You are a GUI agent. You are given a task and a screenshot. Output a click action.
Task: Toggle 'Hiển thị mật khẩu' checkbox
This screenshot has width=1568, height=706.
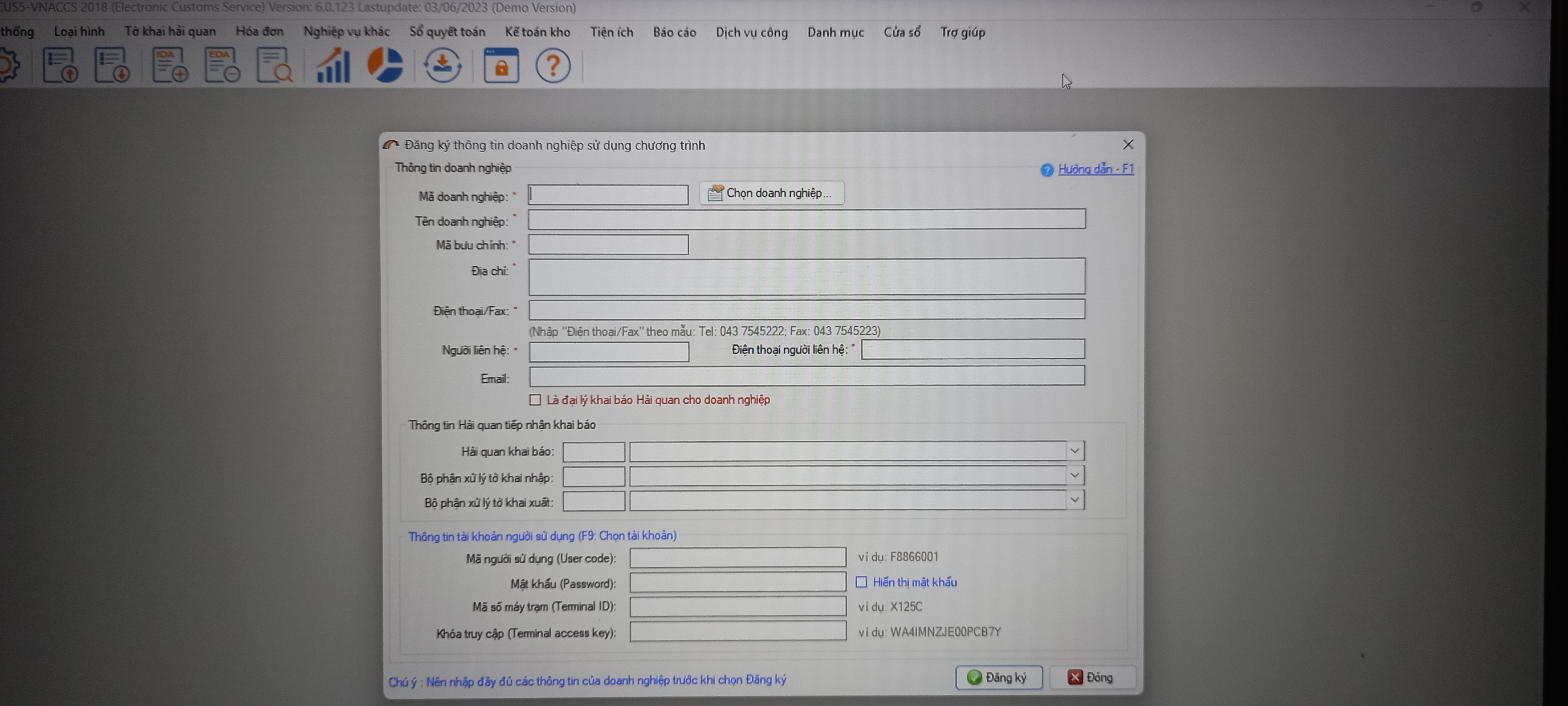tap(861, 582)
